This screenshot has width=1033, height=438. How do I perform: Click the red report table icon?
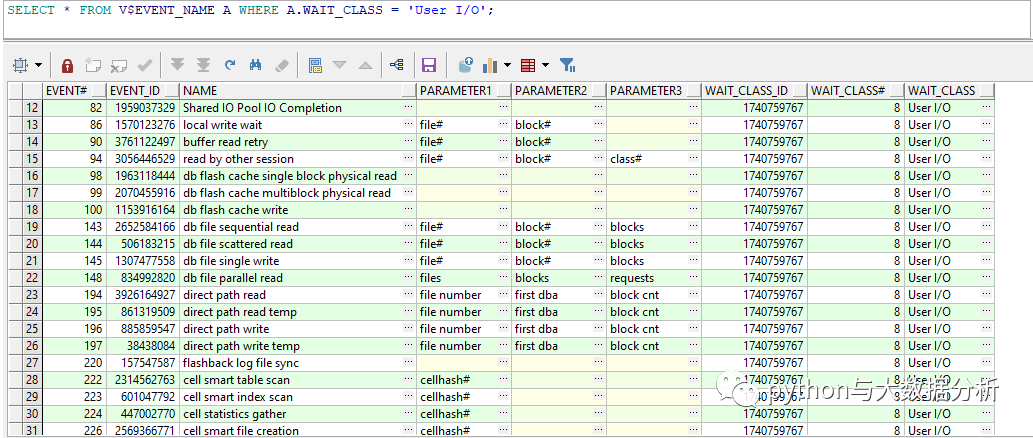528,65
